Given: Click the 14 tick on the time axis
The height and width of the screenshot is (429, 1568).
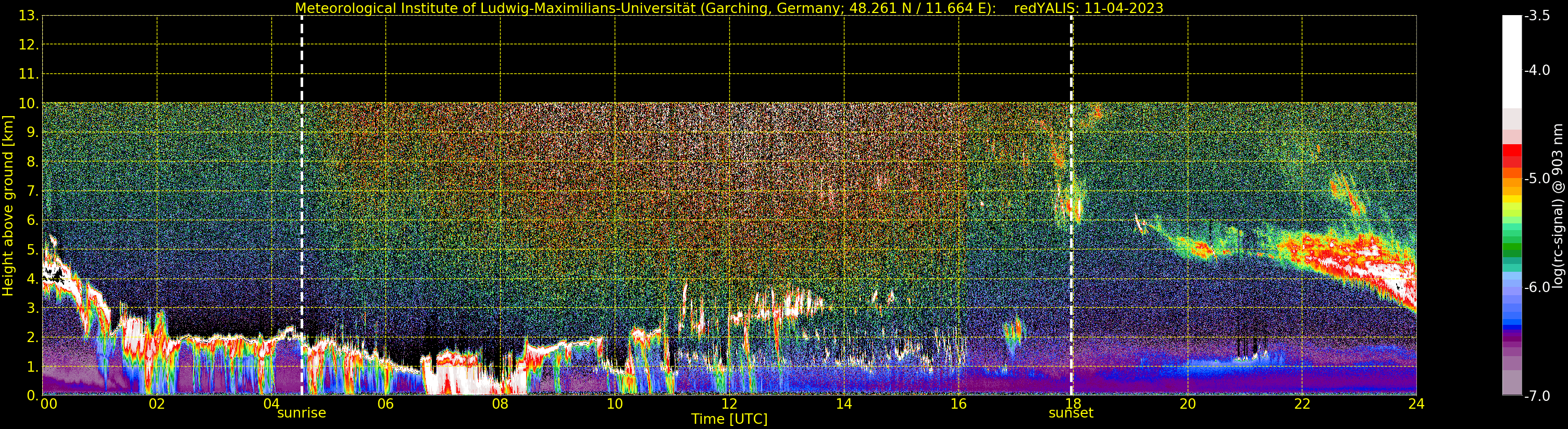Looking at the screenshot, I should coord(844,404).
